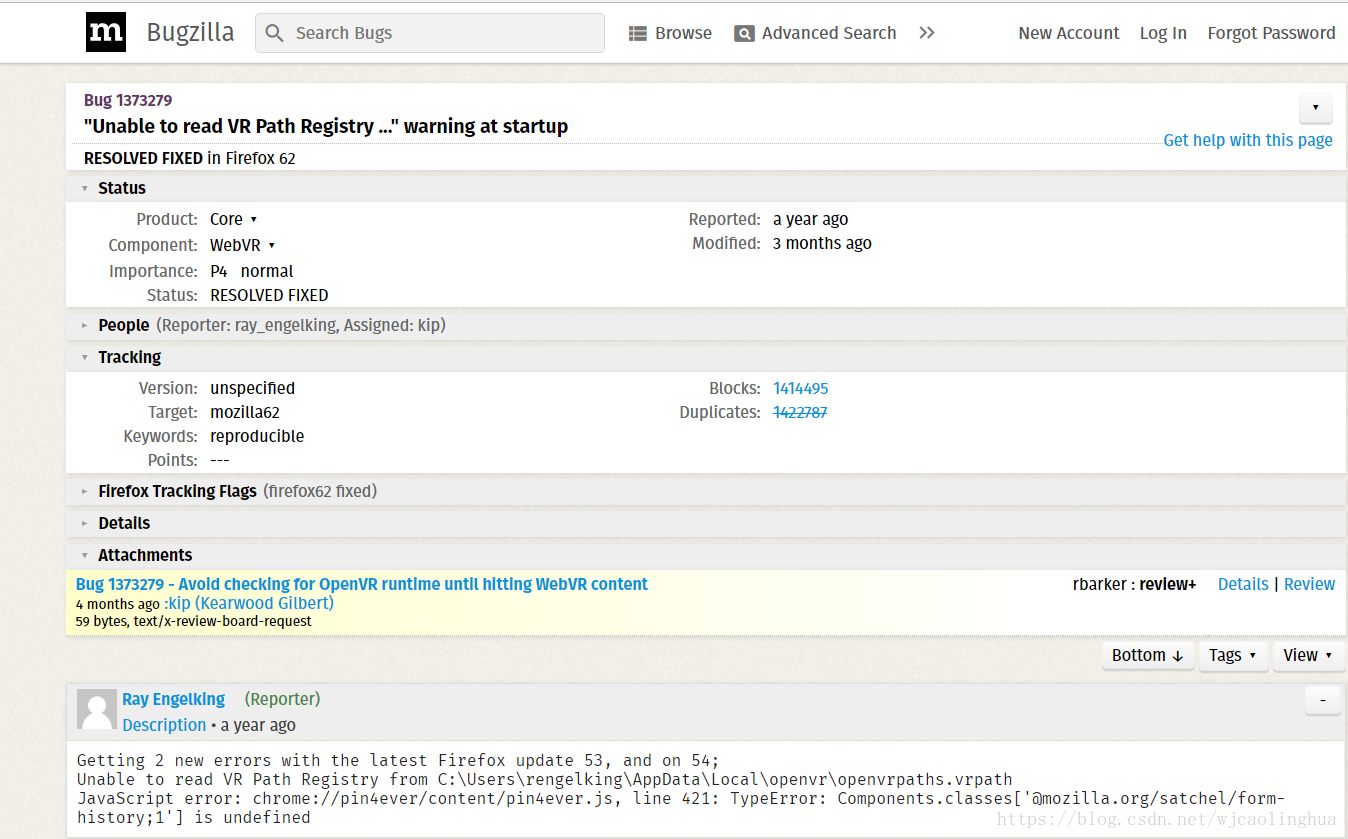Open the bug actions dropdown at top right
Viewport: 1348px width, 839px height.
(1315, 108)
